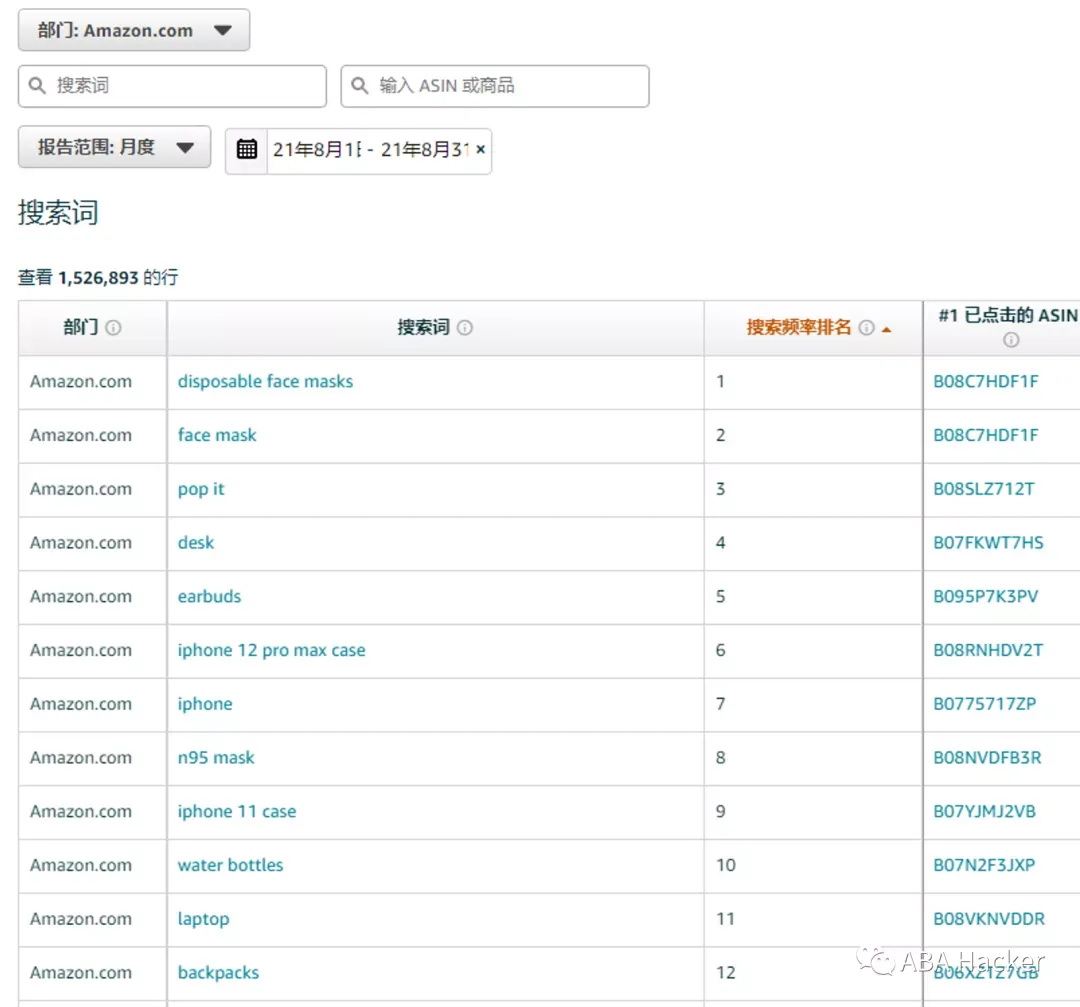This screenshot has height=1007, width=1080.
Task: Open the search term 'pop it'
Action: (x=201, y=489)
